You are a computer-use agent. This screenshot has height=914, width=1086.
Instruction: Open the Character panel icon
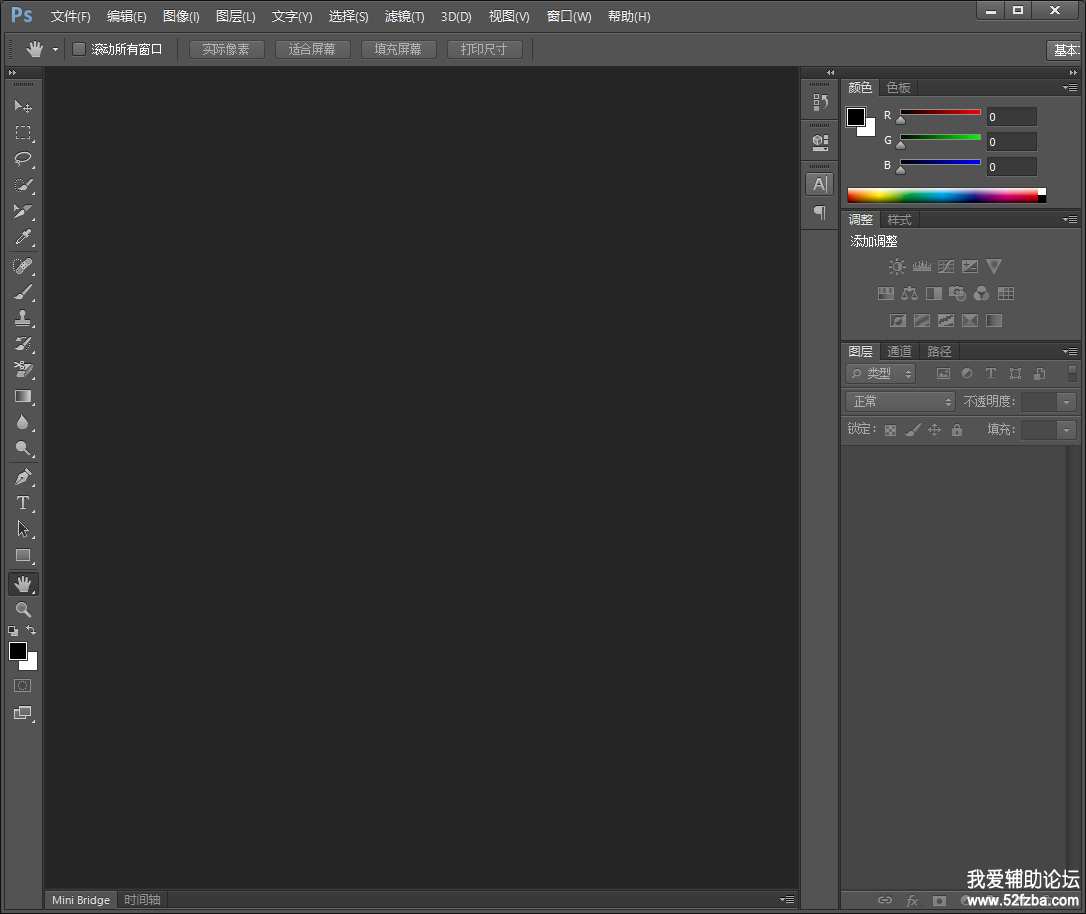[x=820, y=184]
